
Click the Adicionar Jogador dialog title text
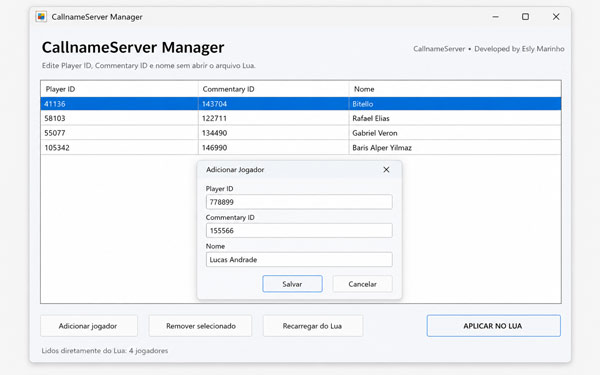(235, 170)
